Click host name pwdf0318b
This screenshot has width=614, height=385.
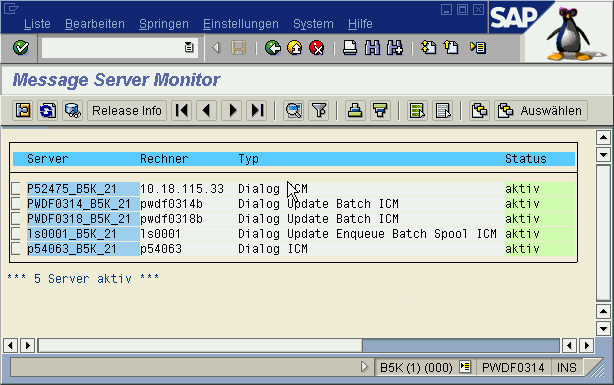[x=172, y=219]
